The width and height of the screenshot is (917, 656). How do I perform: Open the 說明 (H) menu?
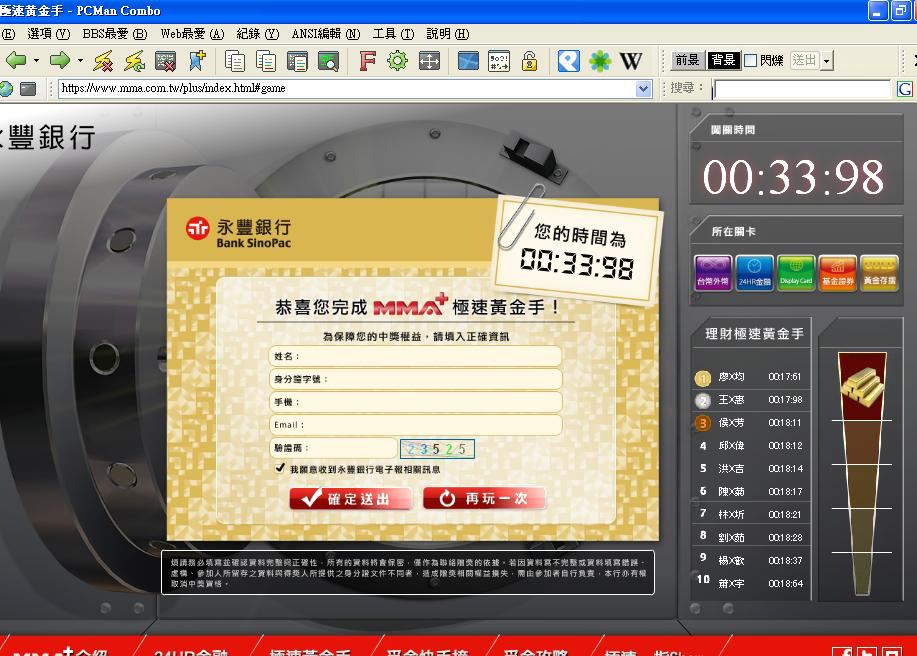pyautogui.click(x=447, y=34)
